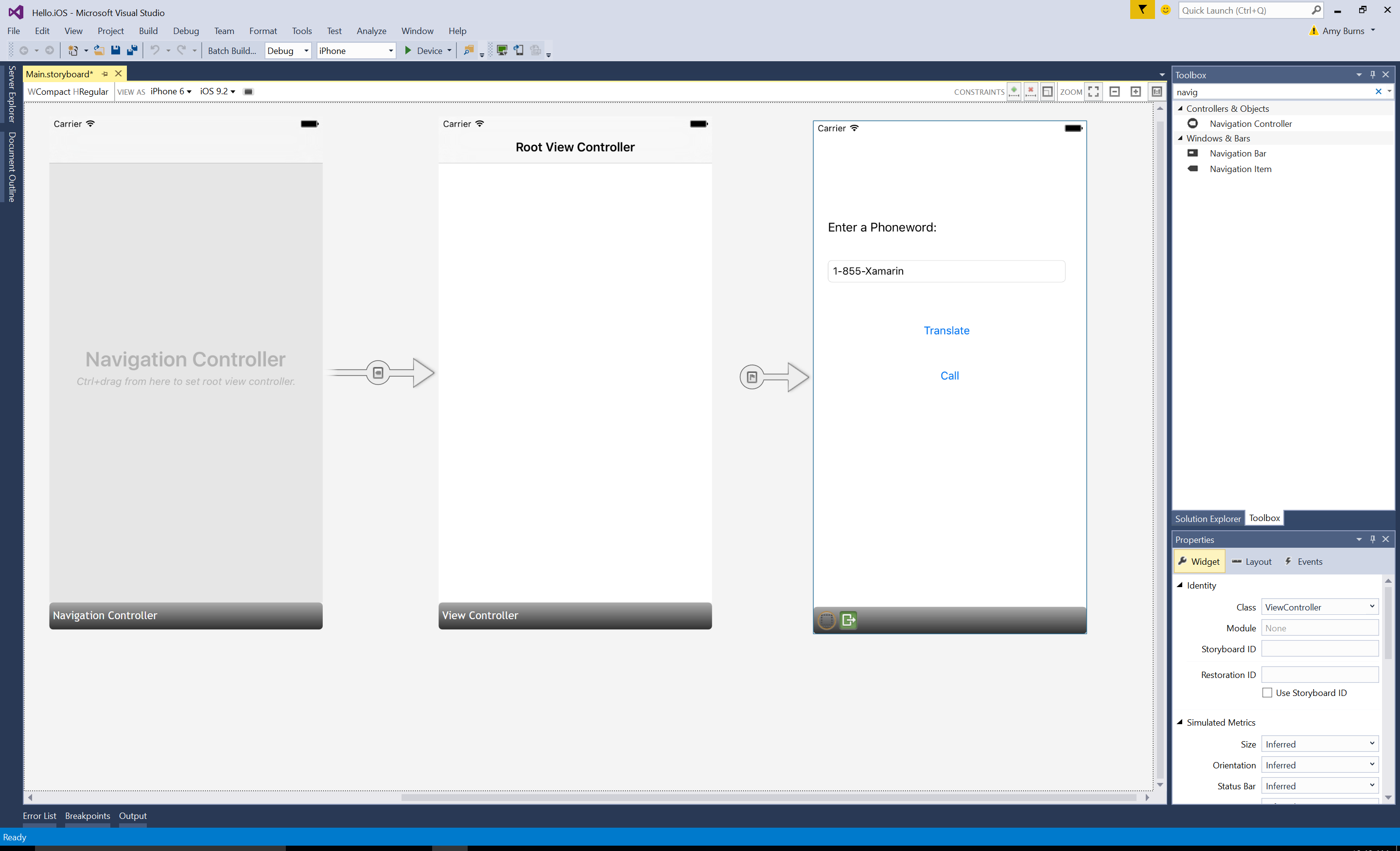Viewport: 1400px width, 851px height.
Task: Click the Call button in Root View Controller
Action: (x=949, y=375)
